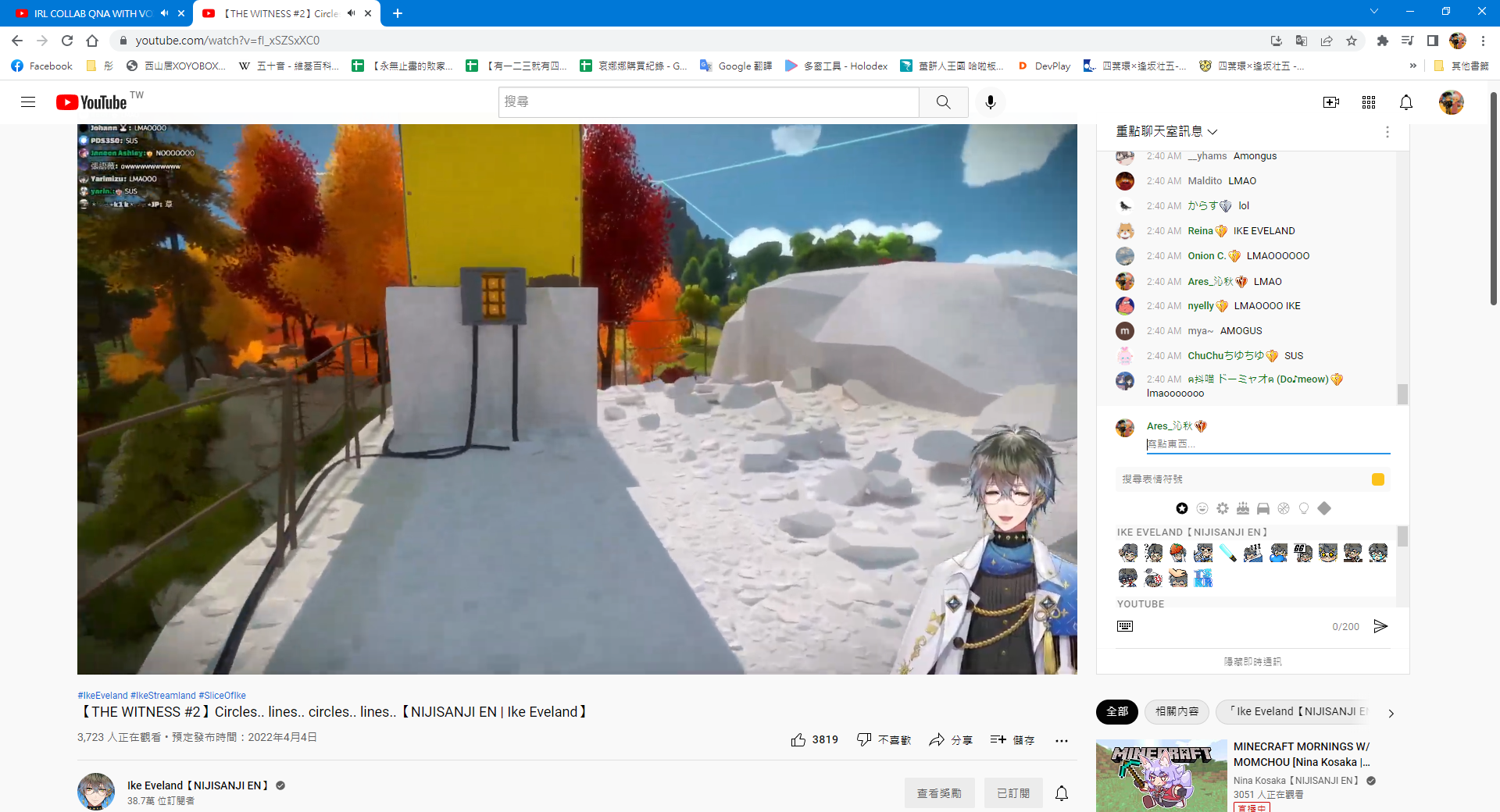Click the YouTube search input field
The width and height of the screenshot is (1500, 812).
point(709,102)
